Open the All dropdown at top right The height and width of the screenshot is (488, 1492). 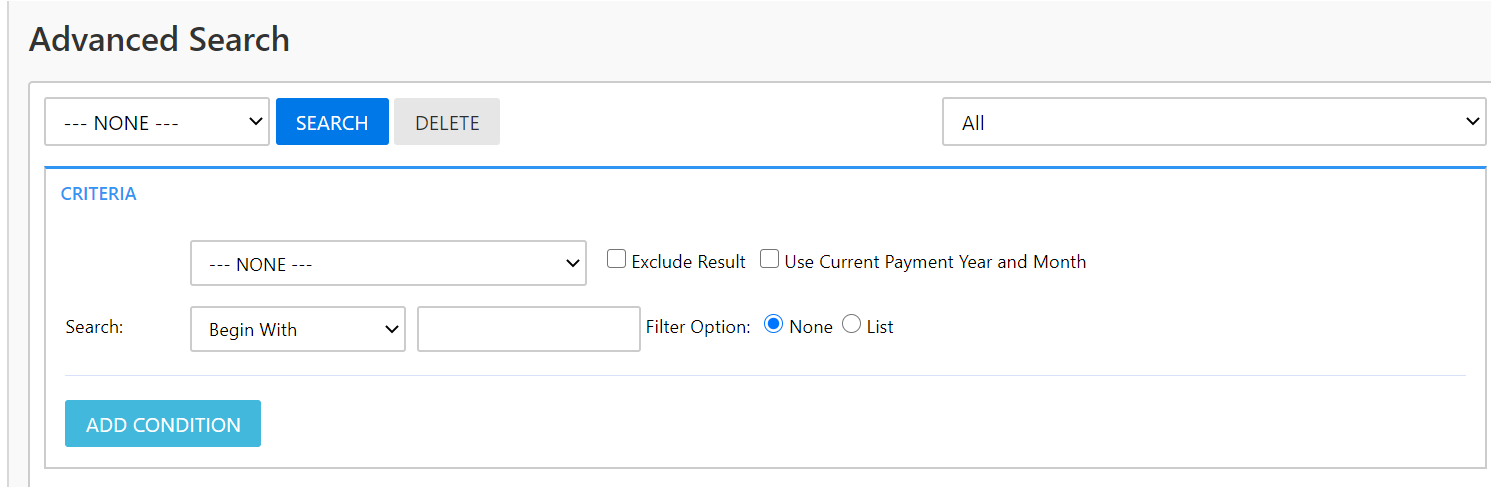point(1214,122)
